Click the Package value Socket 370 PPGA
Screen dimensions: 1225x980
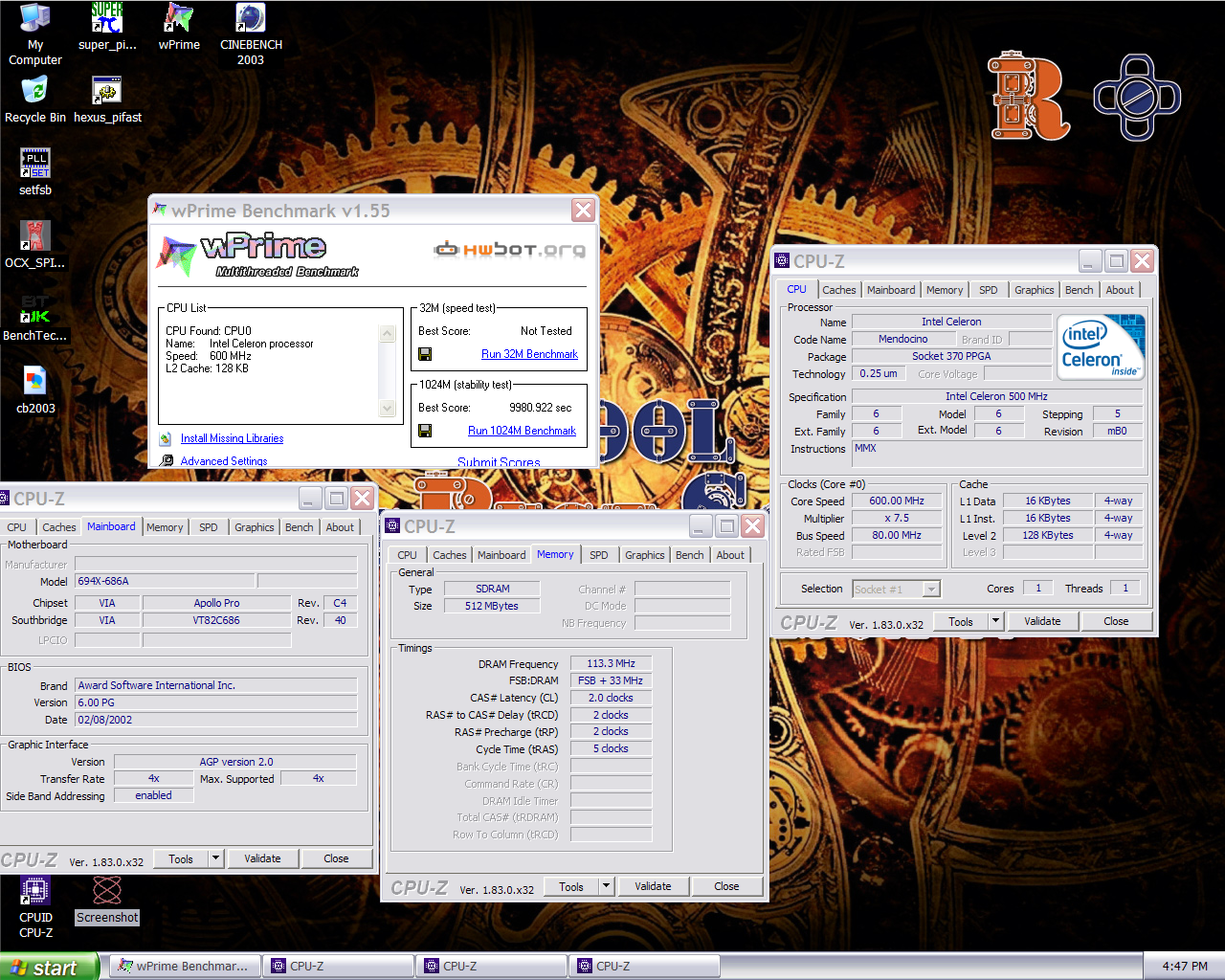(x=951, y=356)
